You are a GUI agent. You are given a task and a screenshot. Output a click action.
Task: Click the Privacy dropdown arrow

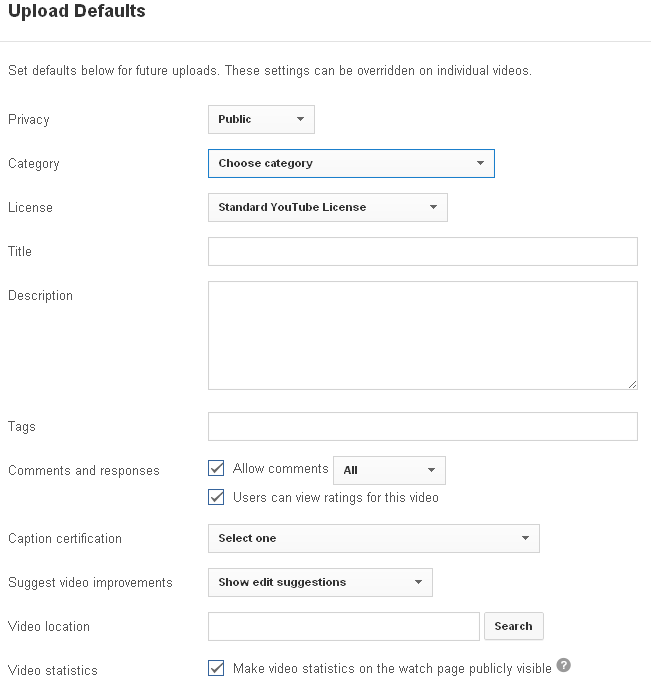tap(300, 119)
